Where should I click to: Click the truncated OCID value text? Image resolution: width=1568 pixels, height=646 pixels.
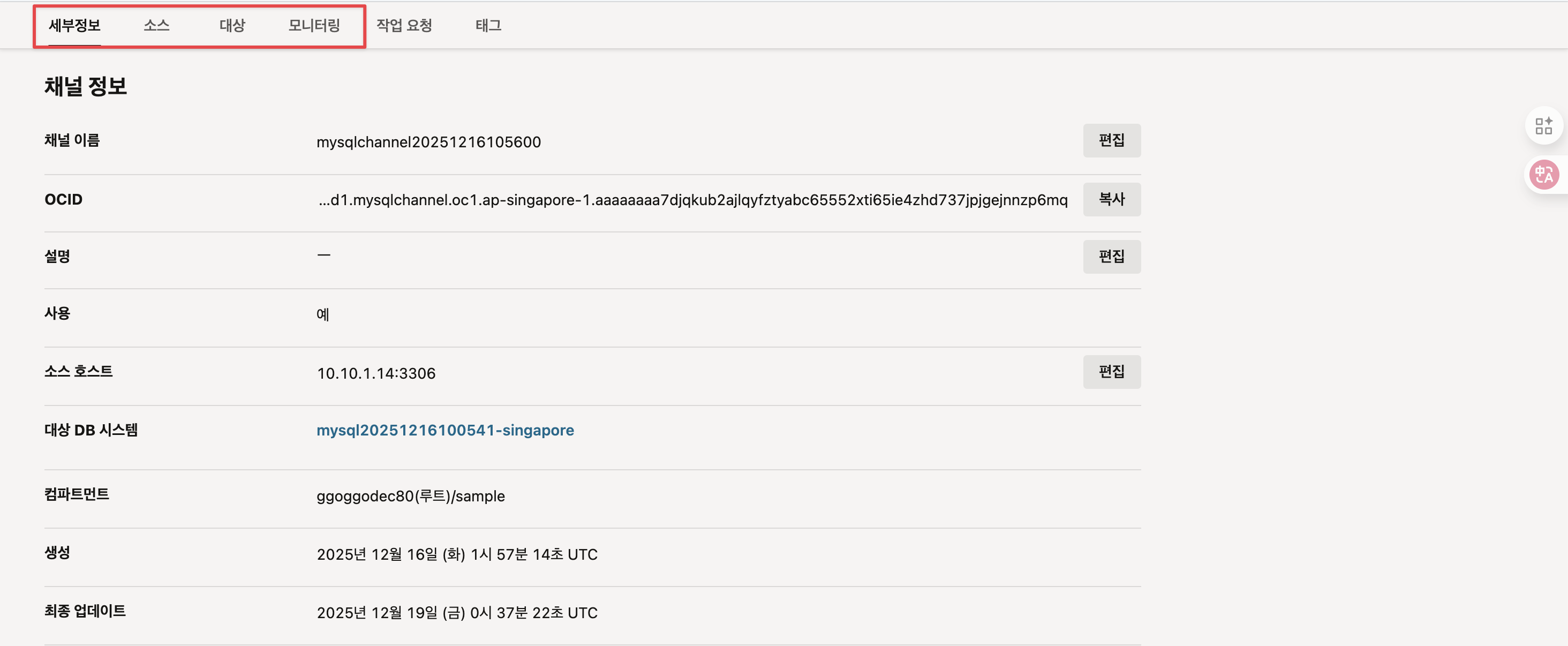[x=693, y=200]
